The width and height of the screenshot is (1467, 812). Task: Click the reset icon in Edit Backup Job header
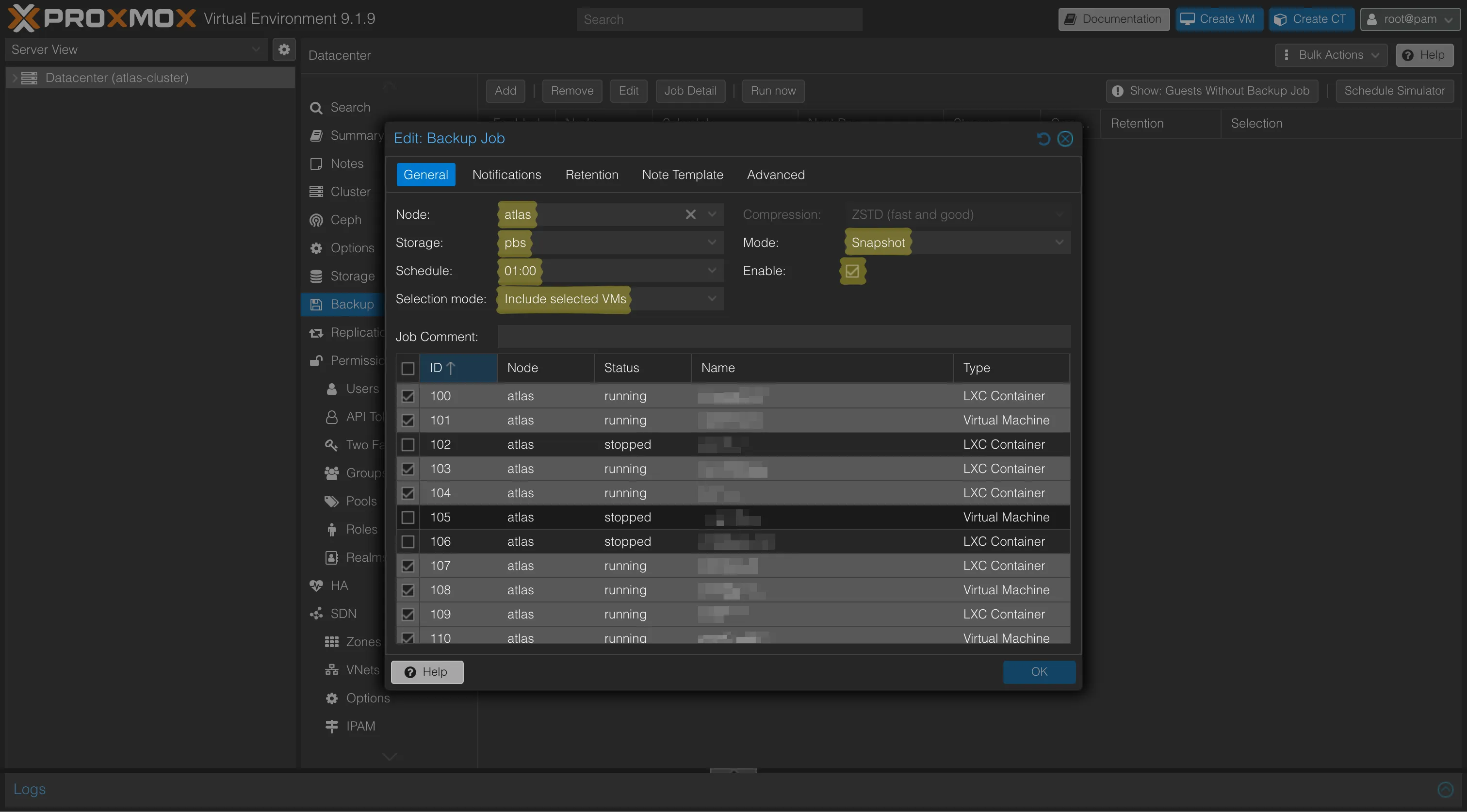(x=1043, y=138)
